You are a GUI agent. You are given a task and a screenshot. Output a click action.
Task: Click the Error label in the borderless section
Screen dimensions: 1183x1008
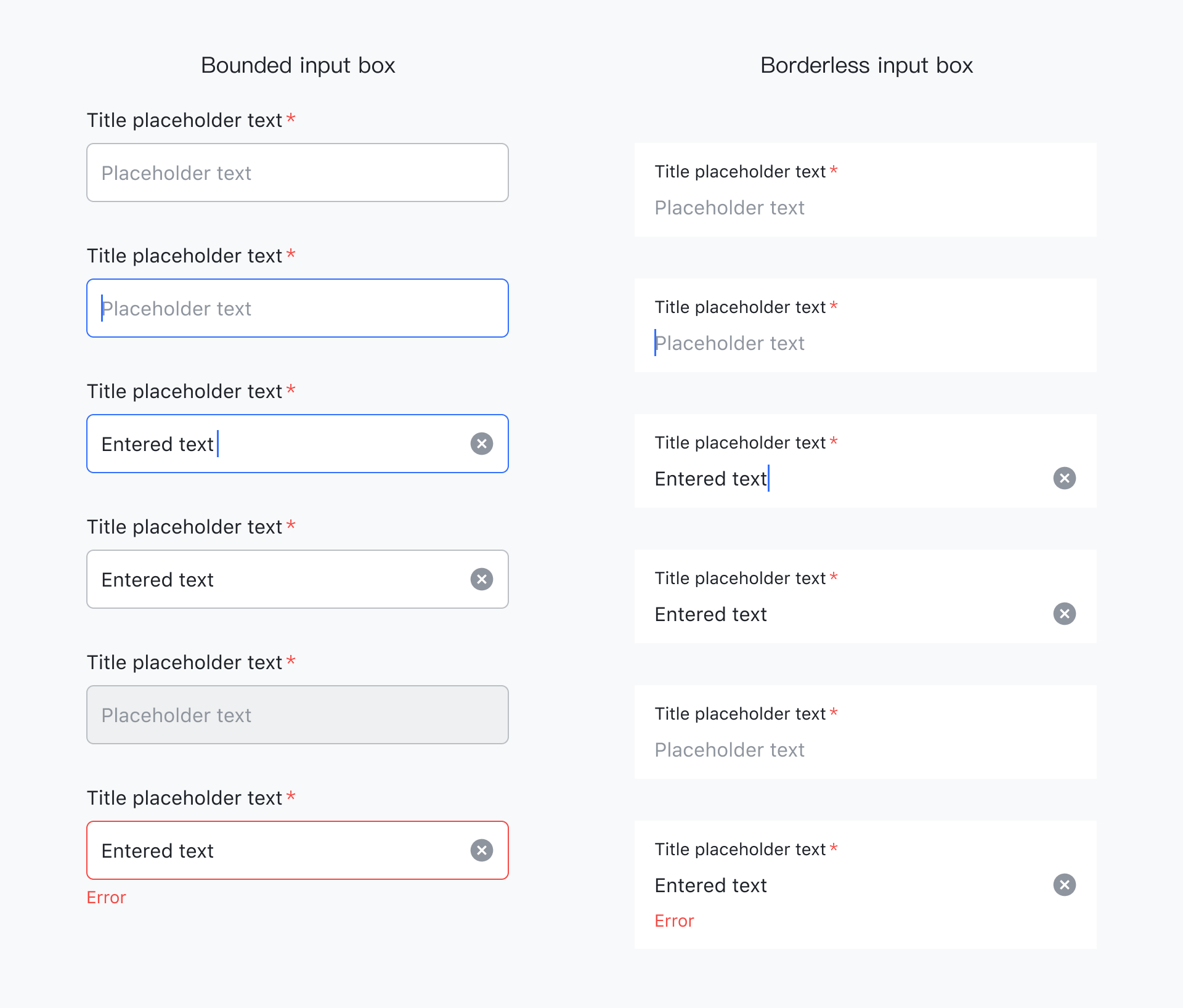[x=674, y=921]
